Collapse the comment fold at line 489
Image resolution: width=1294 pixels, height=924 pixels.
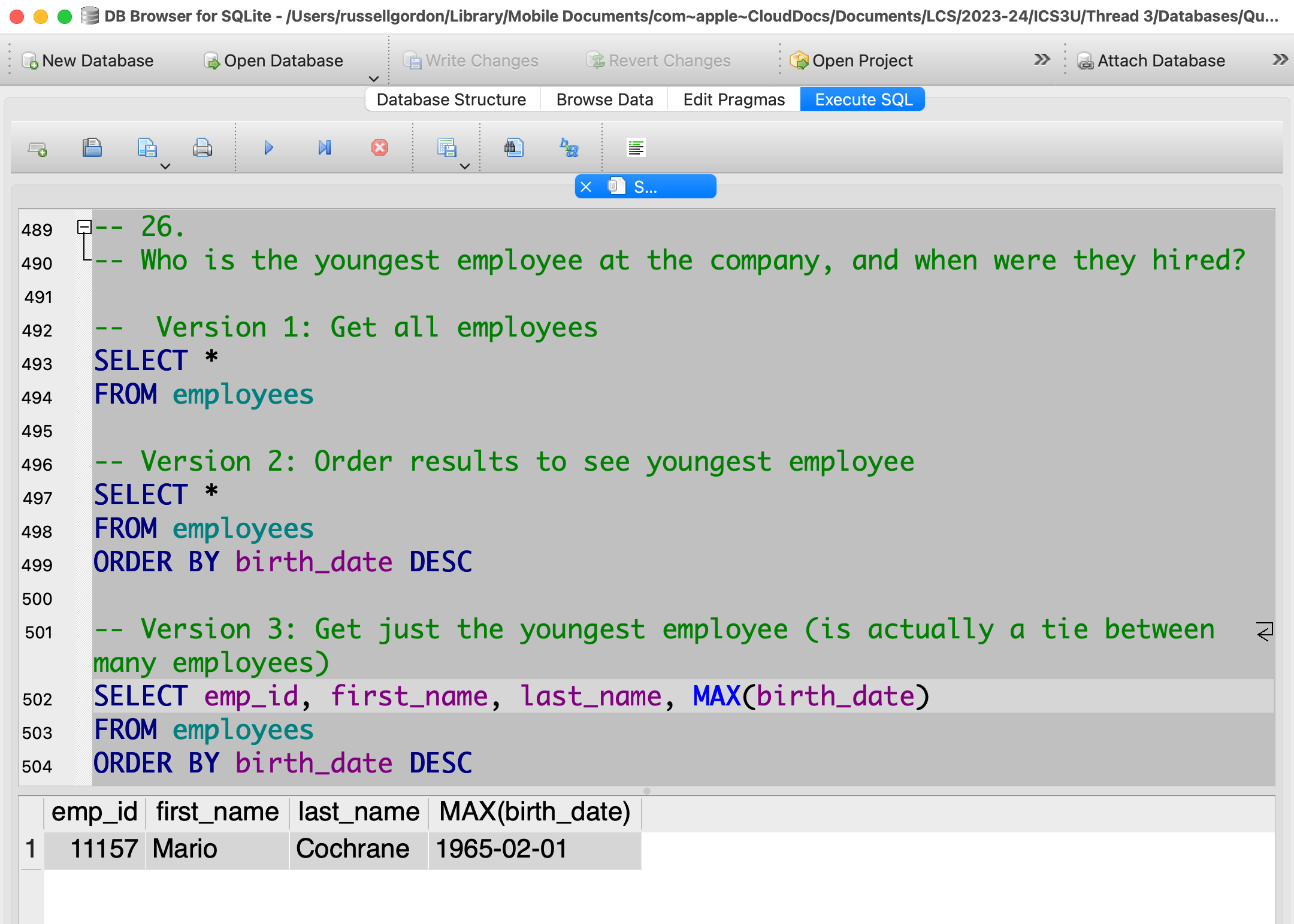(x=84, y=227)
